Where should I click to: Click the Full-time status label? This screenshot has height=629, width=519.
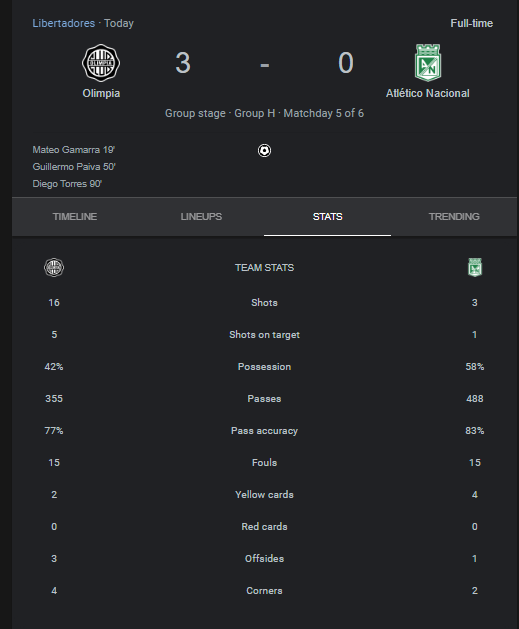tap(472, 23)
